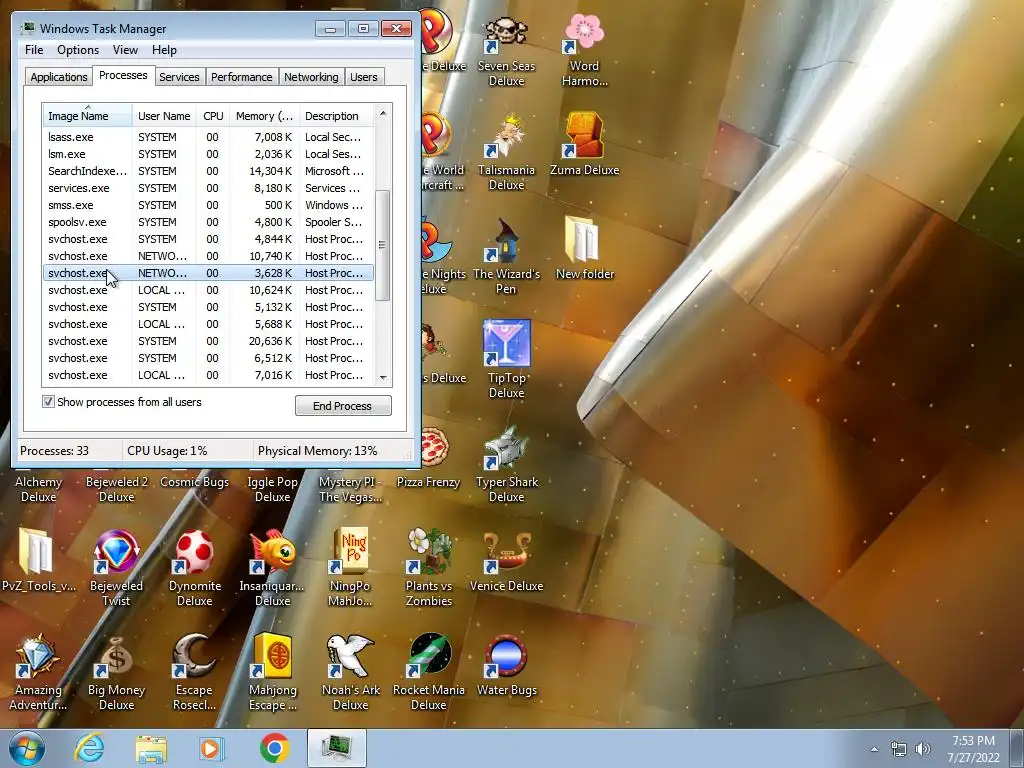The height and width of the screenshot is (768, 1024).
Task: Select the spoolsv.exe process row
Action: click(208, 222)
